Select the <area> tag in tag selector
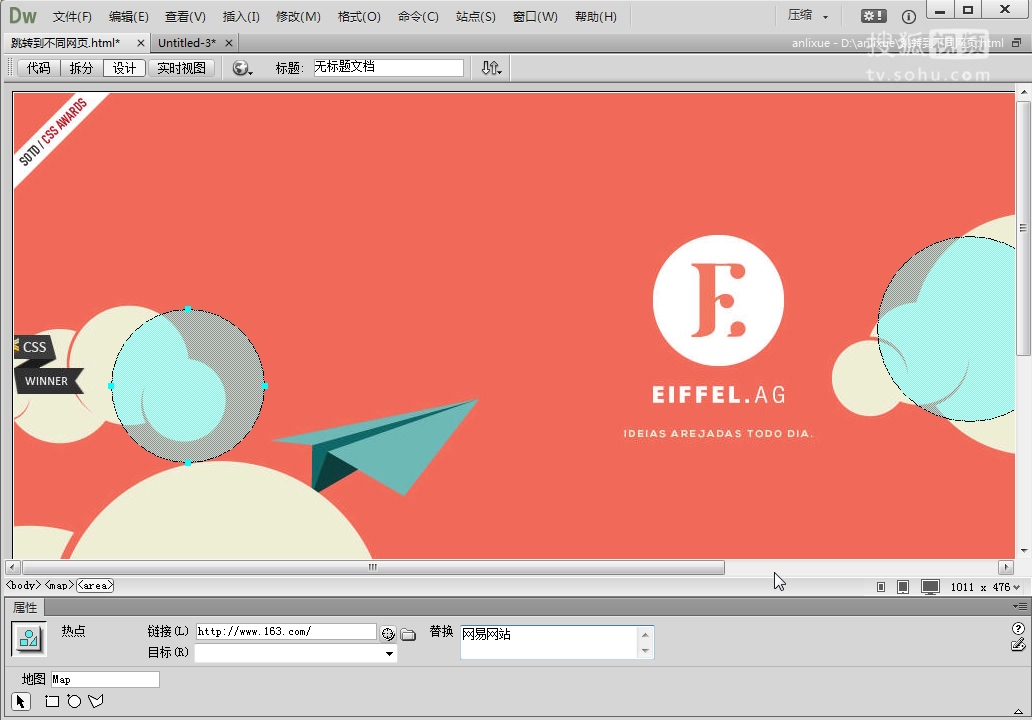The width and height of the screenshot is (1032, 720). (95, 585)
